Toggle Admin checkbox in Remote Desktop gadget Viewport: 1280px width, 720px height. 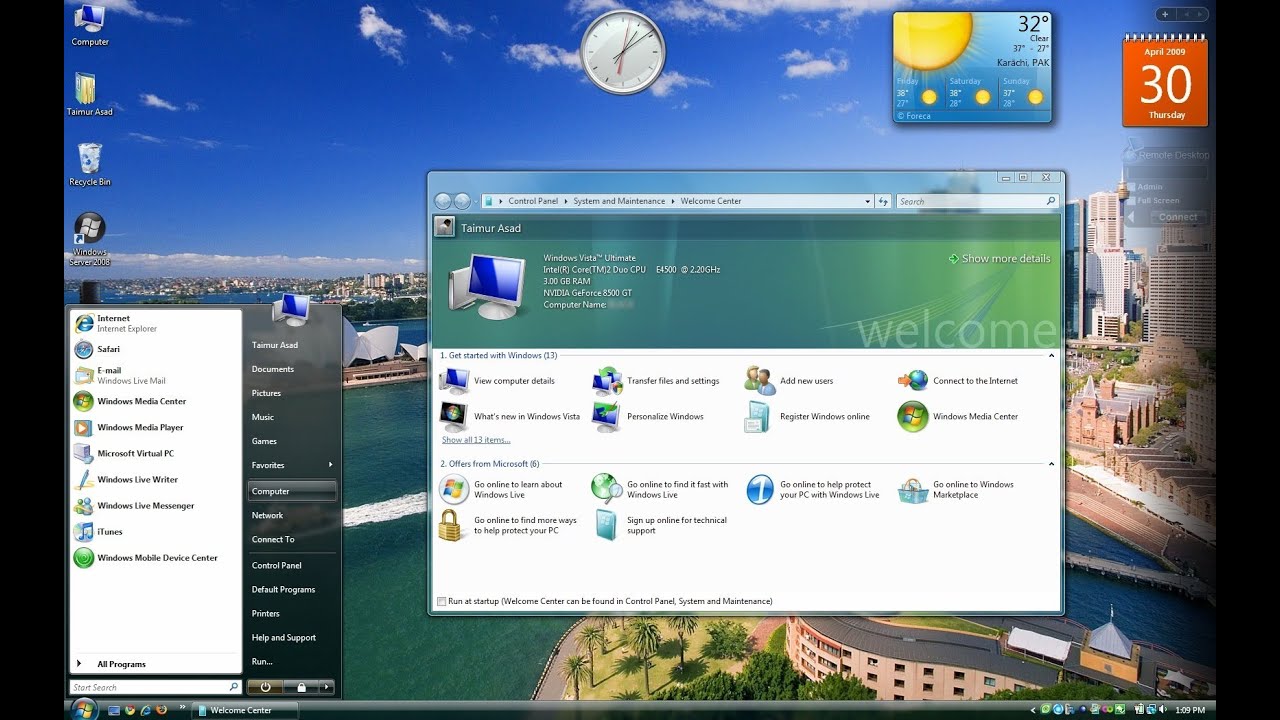[1131, 187]
